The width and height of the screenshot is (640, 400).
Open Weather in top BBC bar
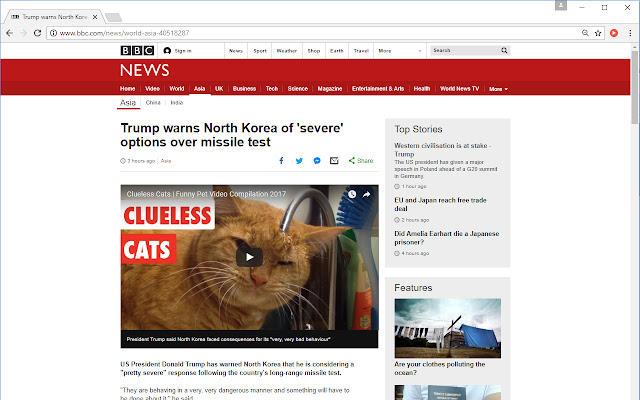point(287,51)
